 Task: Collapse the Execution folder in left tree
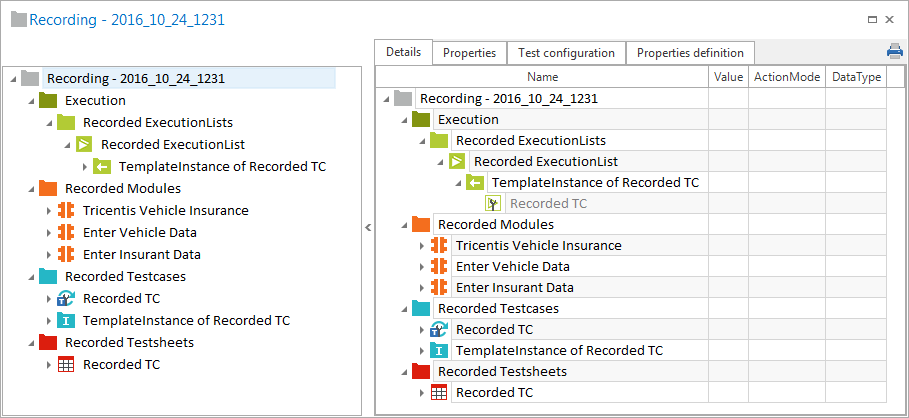click(x=30, y=101)
